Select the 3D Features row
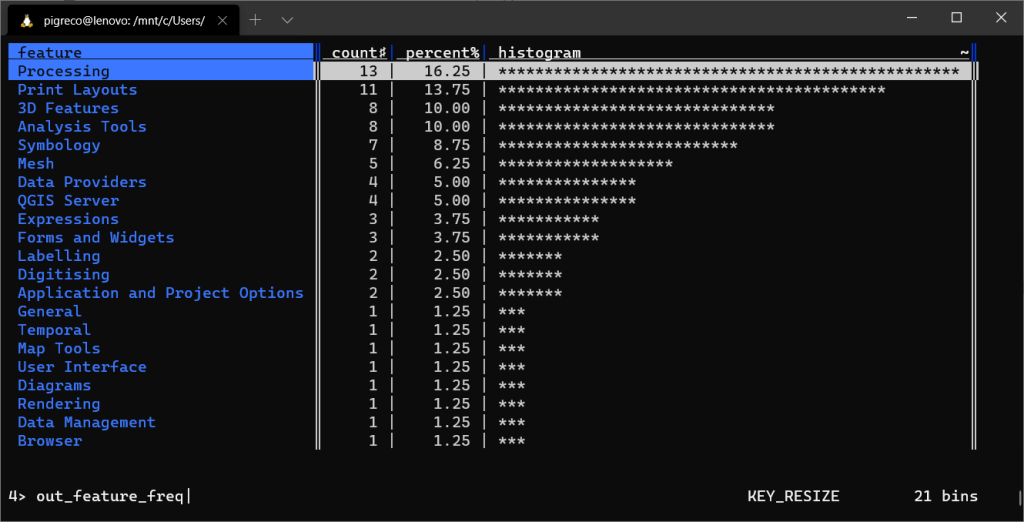Image resolution: width=1024 pixels, height=522 pixels. (68, 108)
